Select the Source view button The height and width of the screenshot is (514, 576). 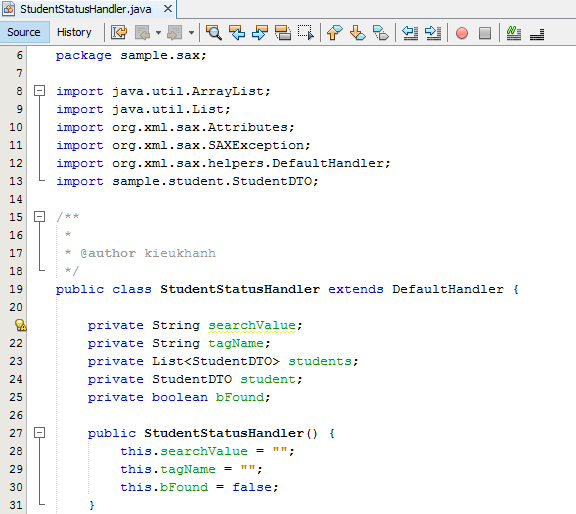coord(24,32)
